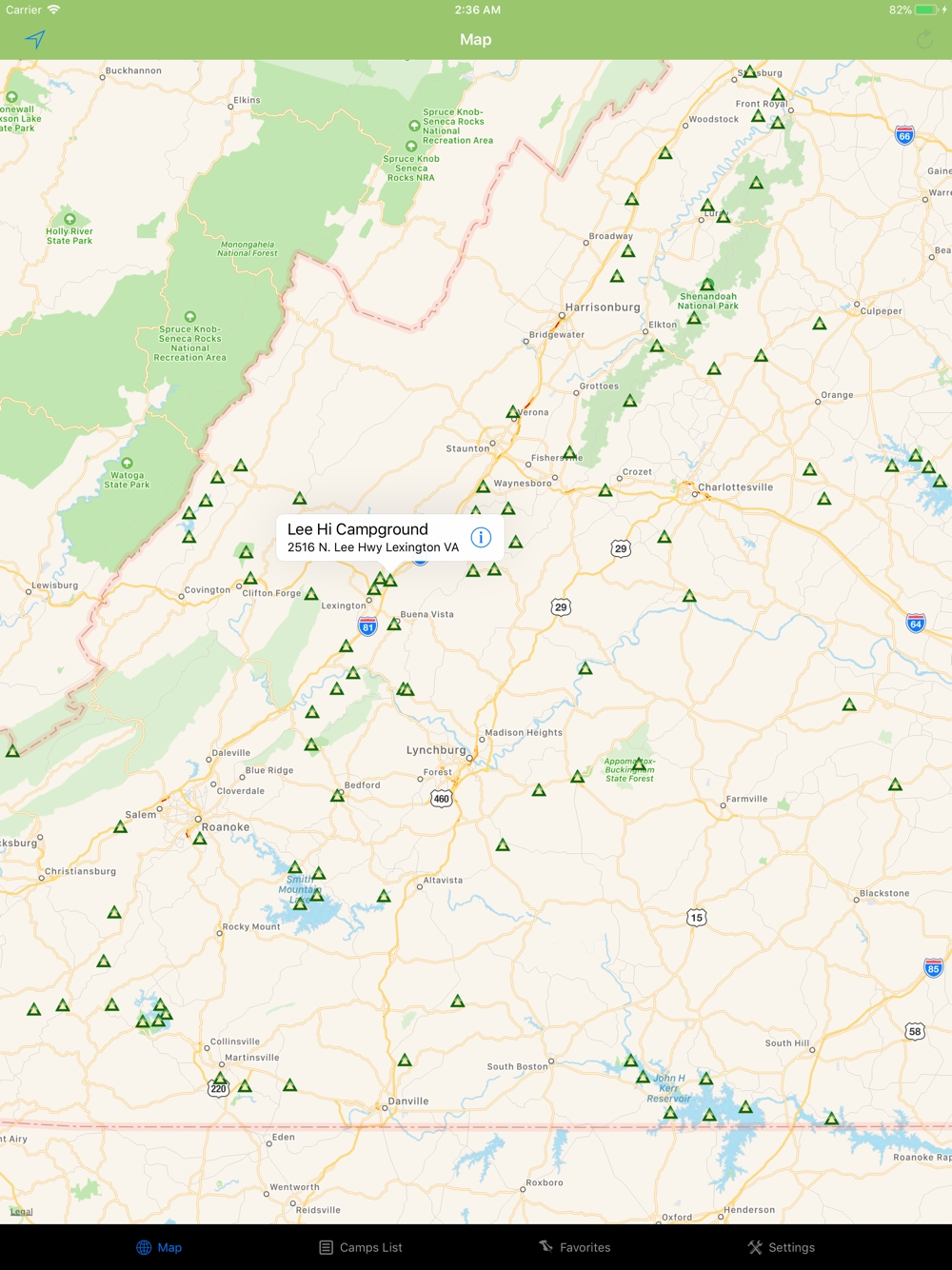Viewport: 952px width, 1270px height.
Task: Open info for Lee Hi Campground
Action: (481, 537)
